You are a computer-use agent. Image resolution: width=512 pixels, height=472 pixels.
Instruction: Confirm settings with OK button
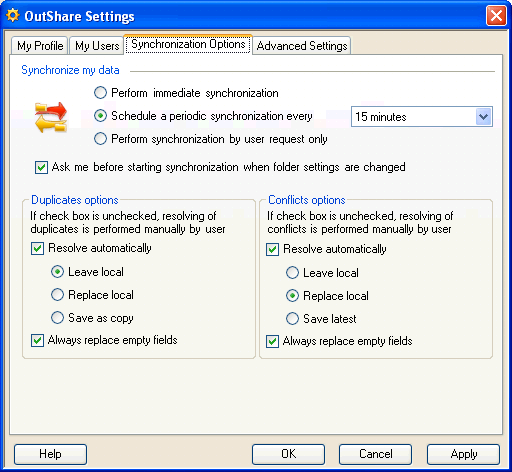pos(288,454)
